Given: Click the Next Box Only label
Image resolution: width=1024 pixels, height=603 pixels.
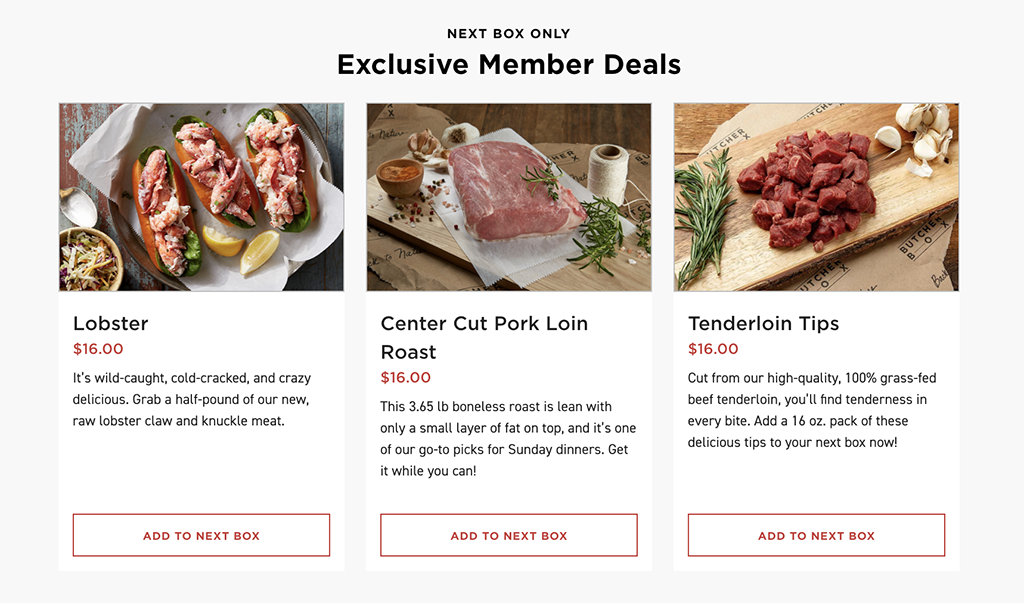Looking at the screenshot, I should click(x=509, y=33).
